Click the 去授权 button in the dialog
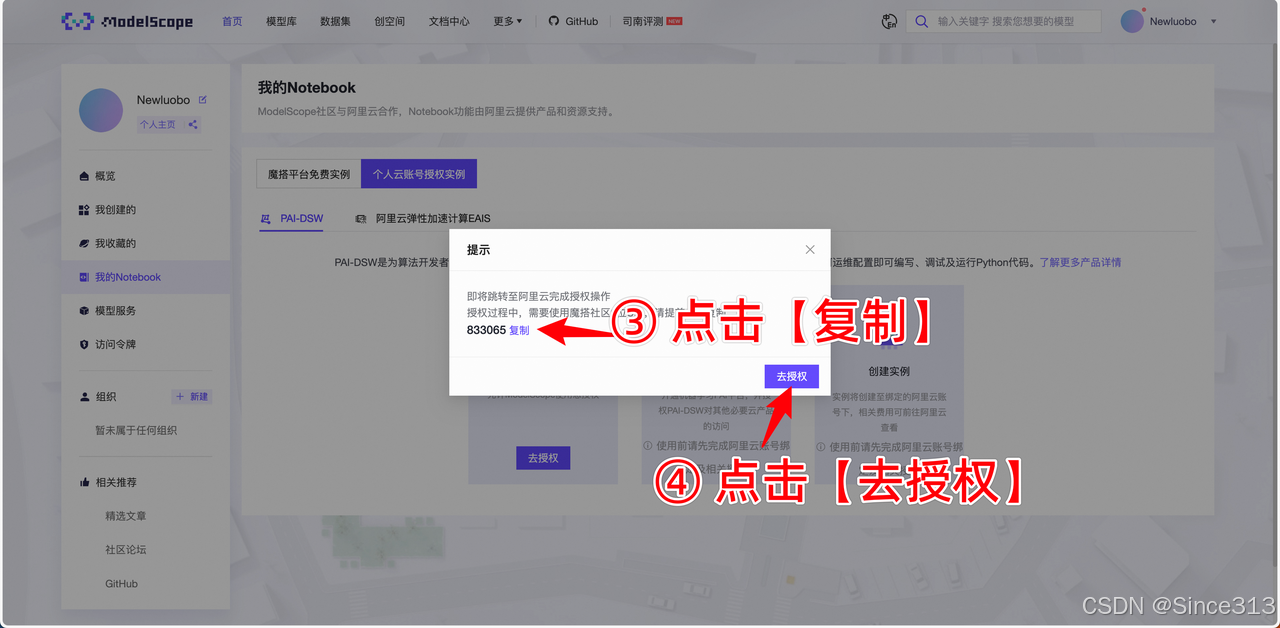 point(792,376)
